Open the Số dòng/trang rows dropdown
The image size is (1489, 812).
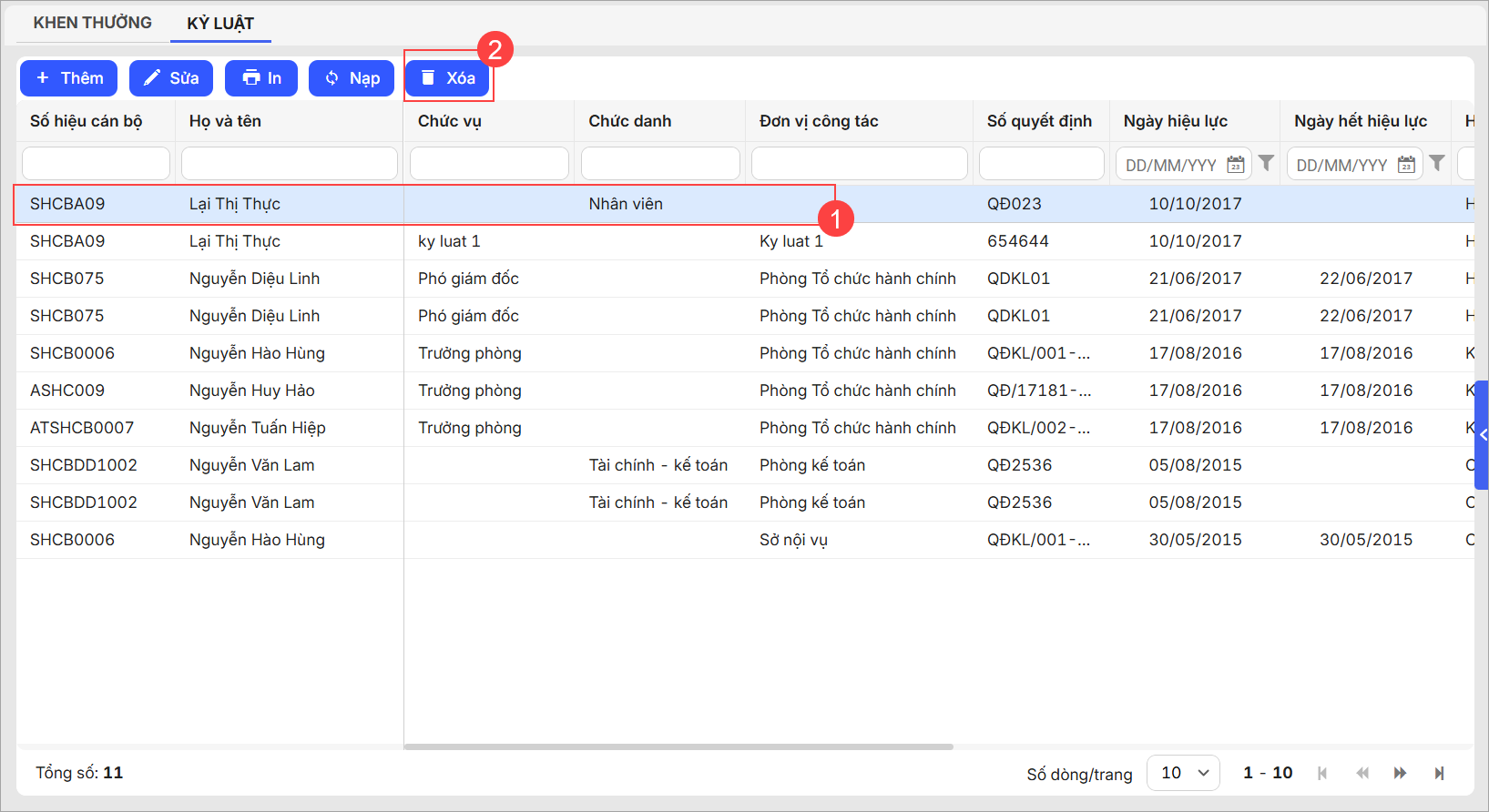[x=1183, y=773]
